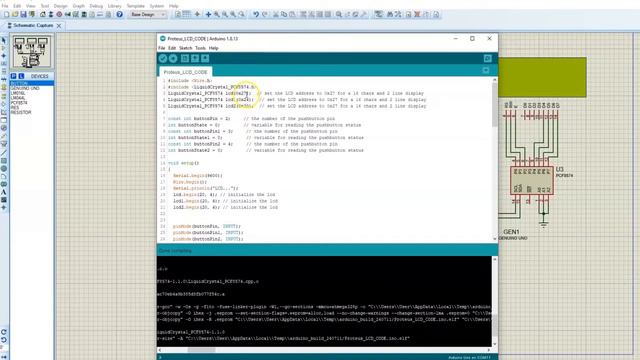Click PCF8574 U3 chip in schematic
The image size is (640, 360).
pyautogui.click(x=532, y=180)
